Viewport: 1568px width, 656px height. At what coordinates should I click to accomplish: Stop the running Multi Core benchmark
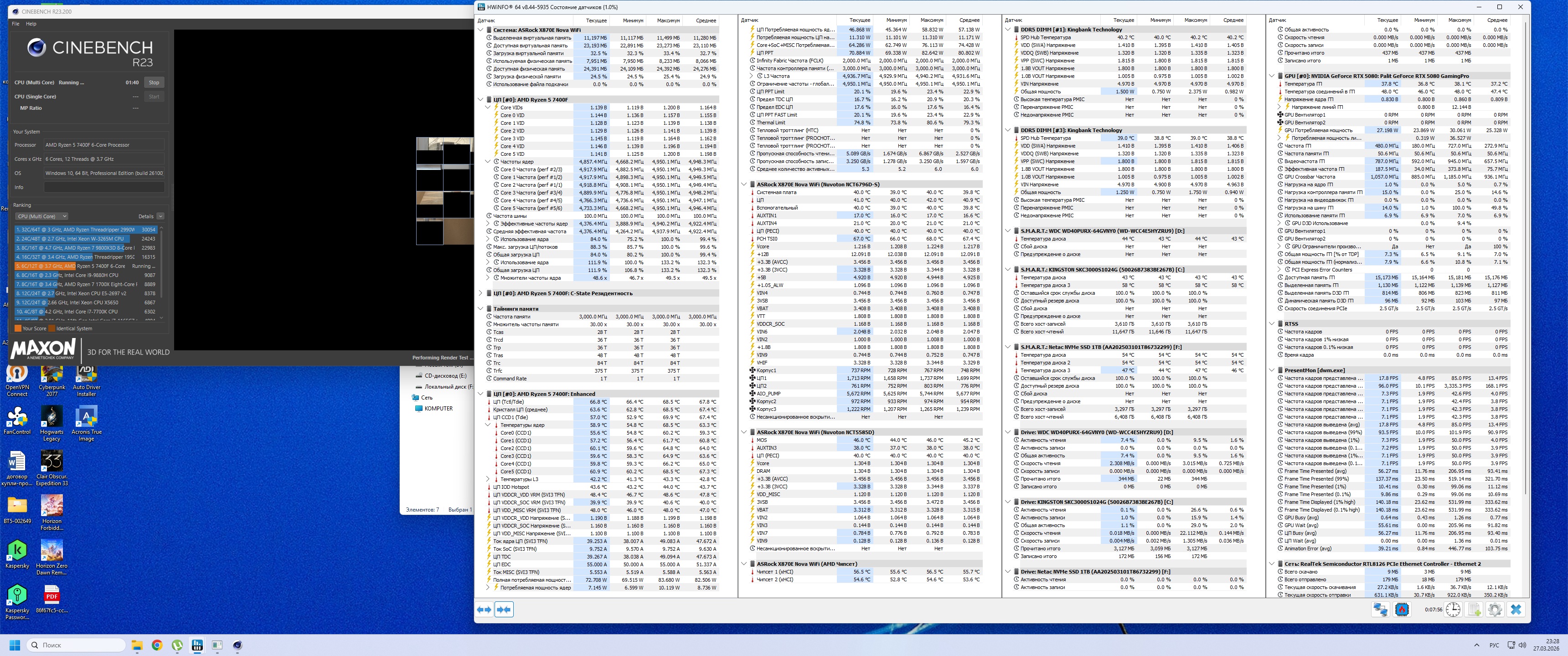pyautogui.click(x=154, y=83)
